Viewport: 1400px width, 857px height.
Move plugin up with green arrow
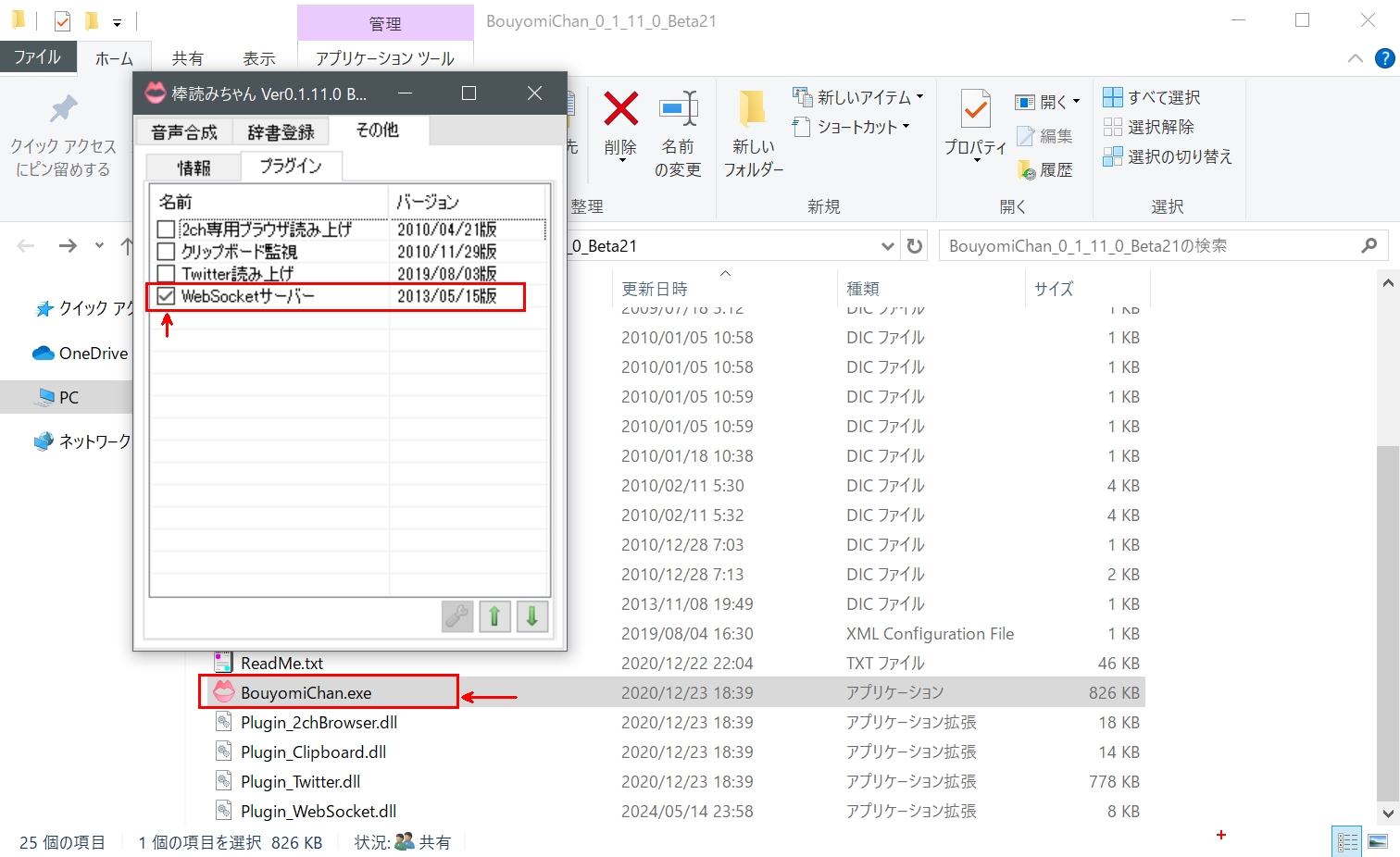click(x=494, y=616)
